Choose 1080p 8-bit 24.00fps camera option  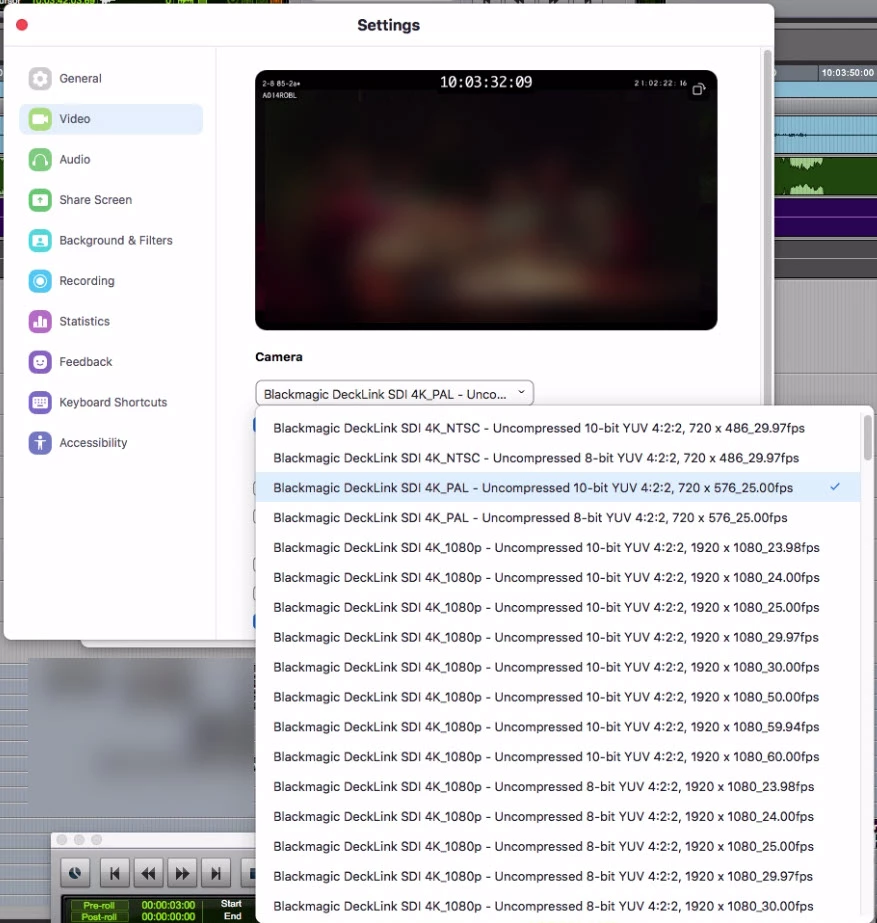(558, 816)
